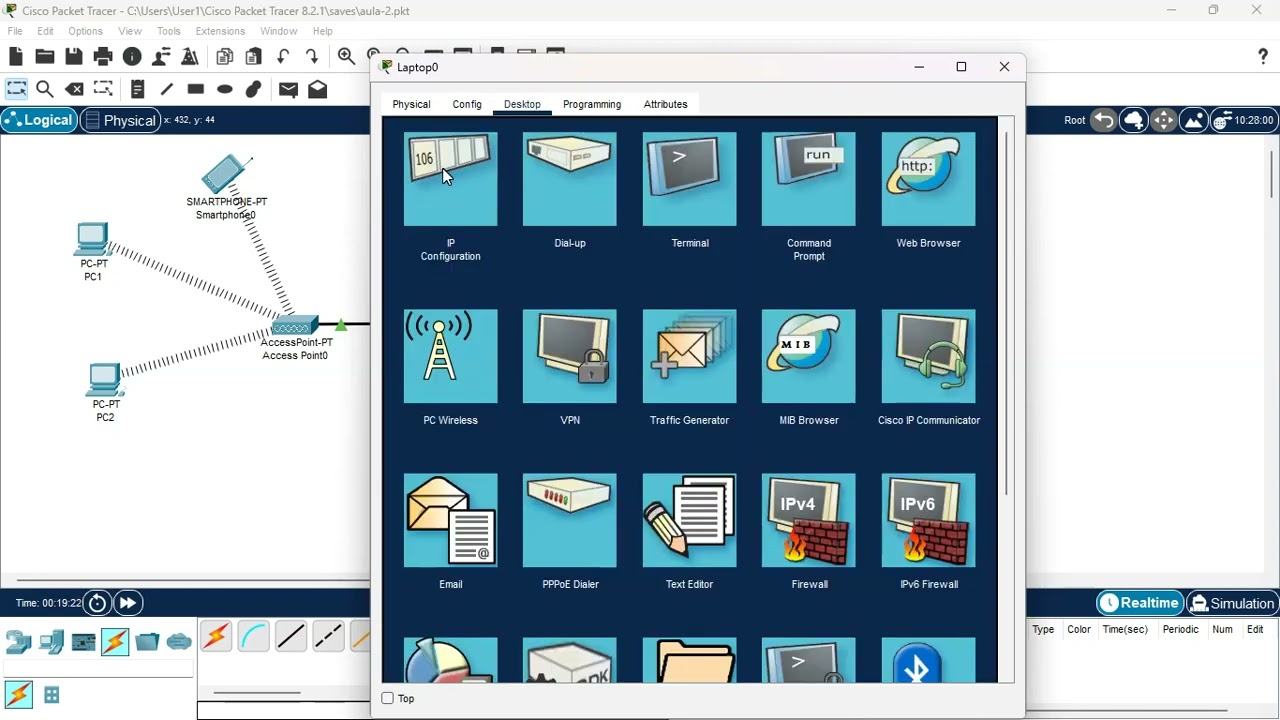This screenshot has width=1280, height=720.
Task: Select the Add Complex PDU open envelope
Action: [318, 89]
